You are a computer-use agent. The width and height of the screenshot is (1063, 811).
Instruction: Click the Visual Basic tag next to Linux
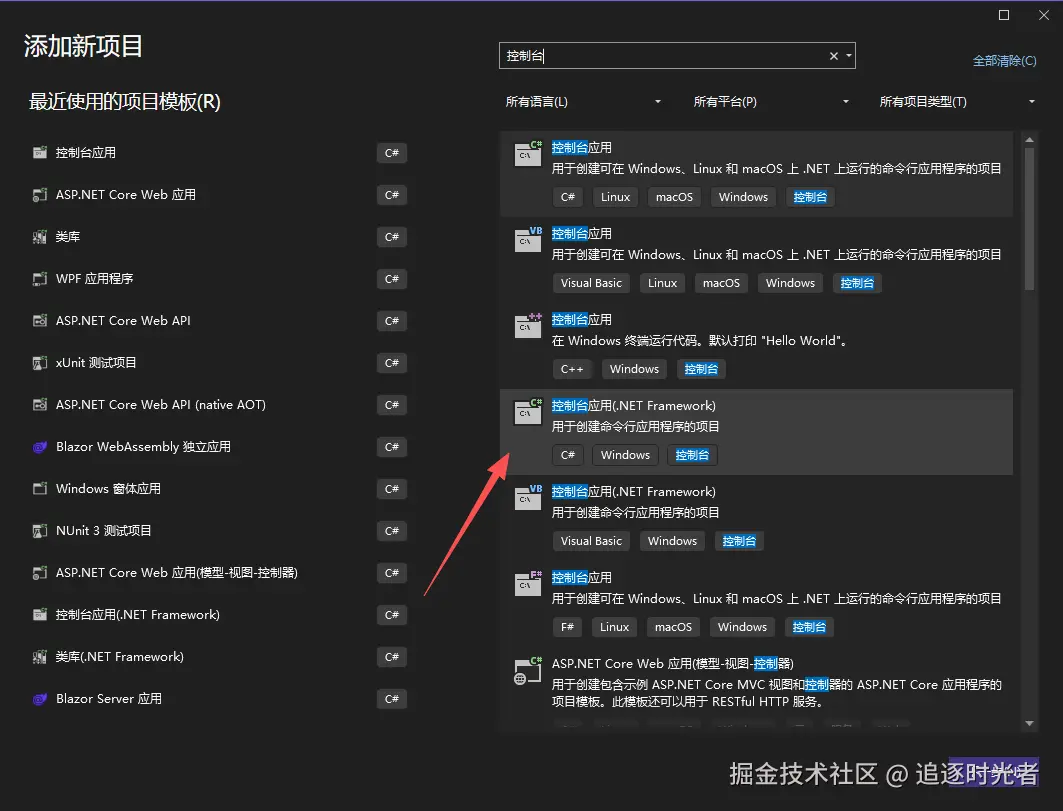tap(591, 283)
